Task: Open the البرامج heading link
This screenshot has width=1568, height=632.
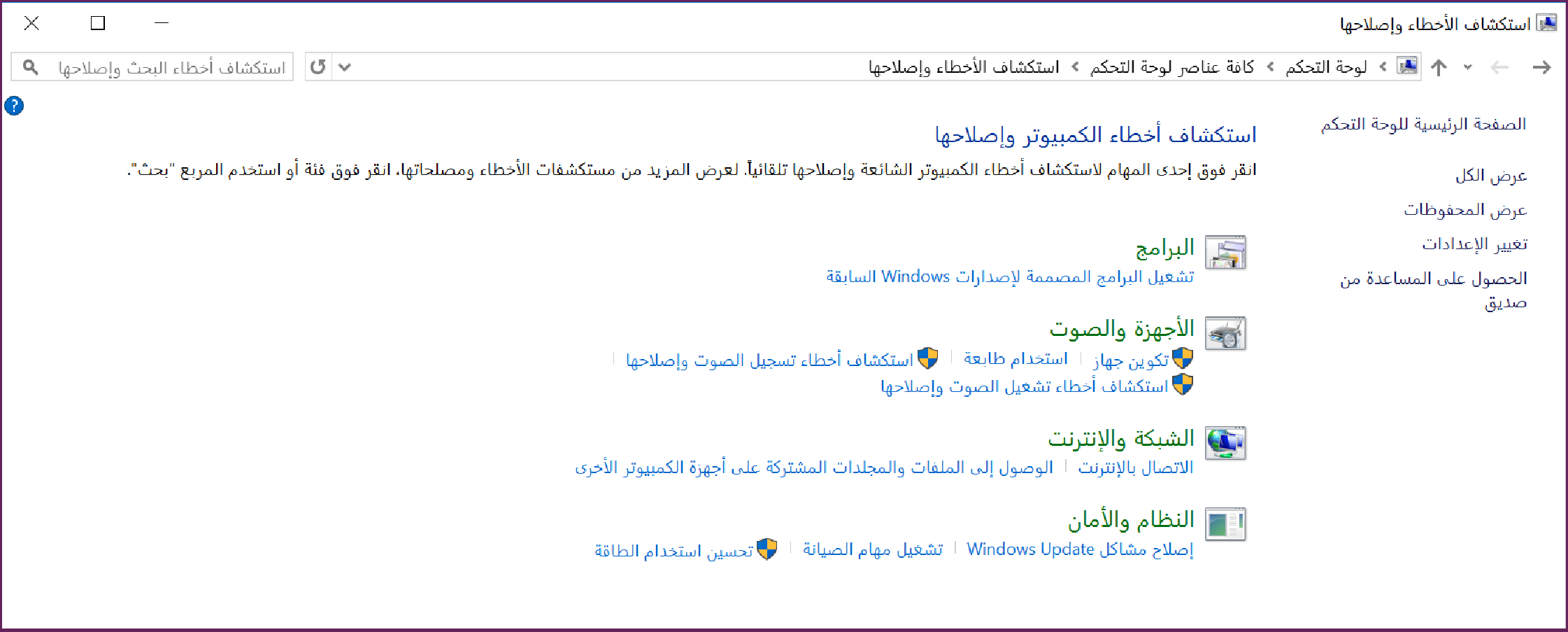Action: pyautogui.click(x=1165, y=248)
